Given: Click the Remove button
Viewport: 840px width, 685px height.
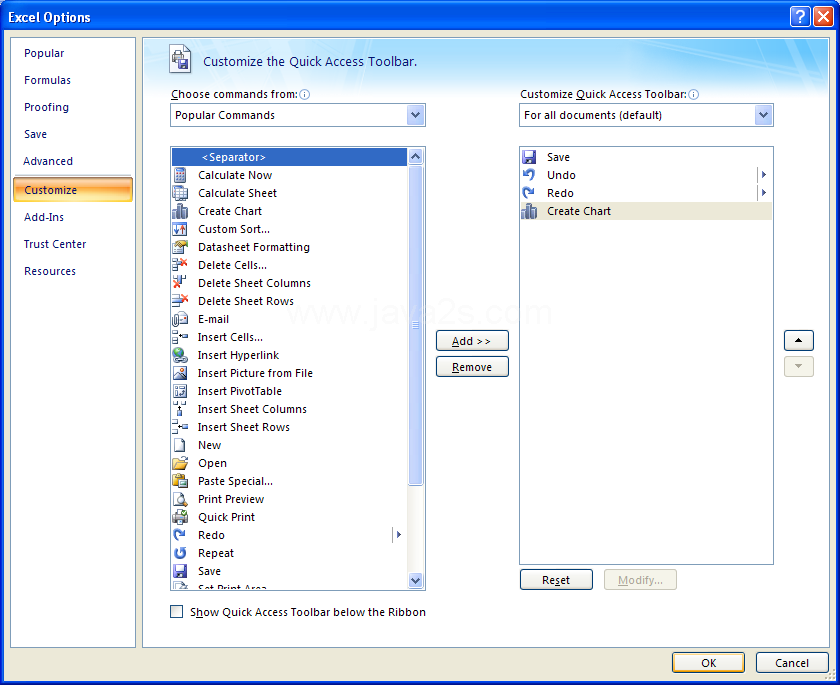Looking at the screenshot, I should pos(472,367).
